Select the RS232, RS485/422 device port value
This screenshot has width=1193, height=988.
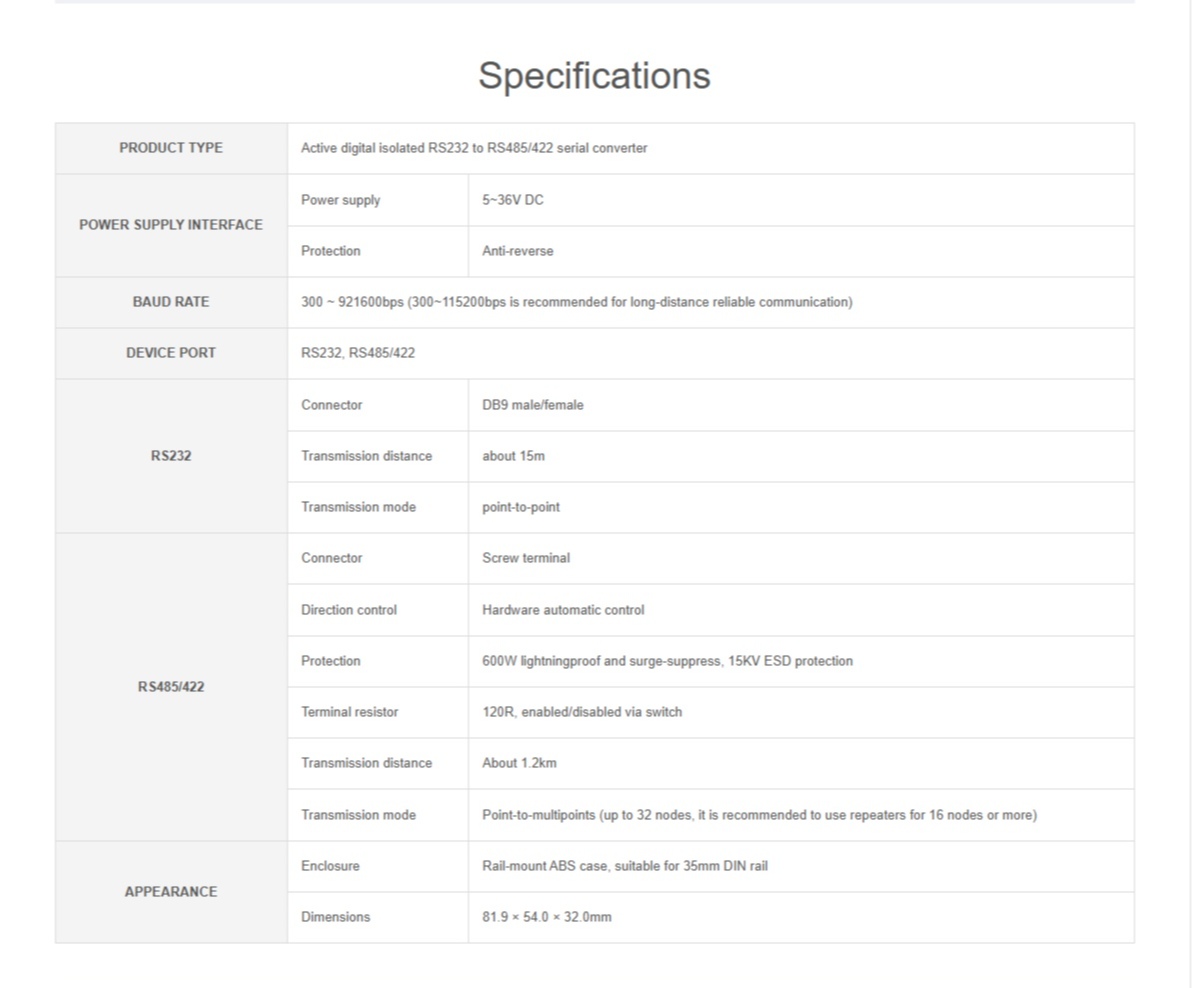point(358,353)
